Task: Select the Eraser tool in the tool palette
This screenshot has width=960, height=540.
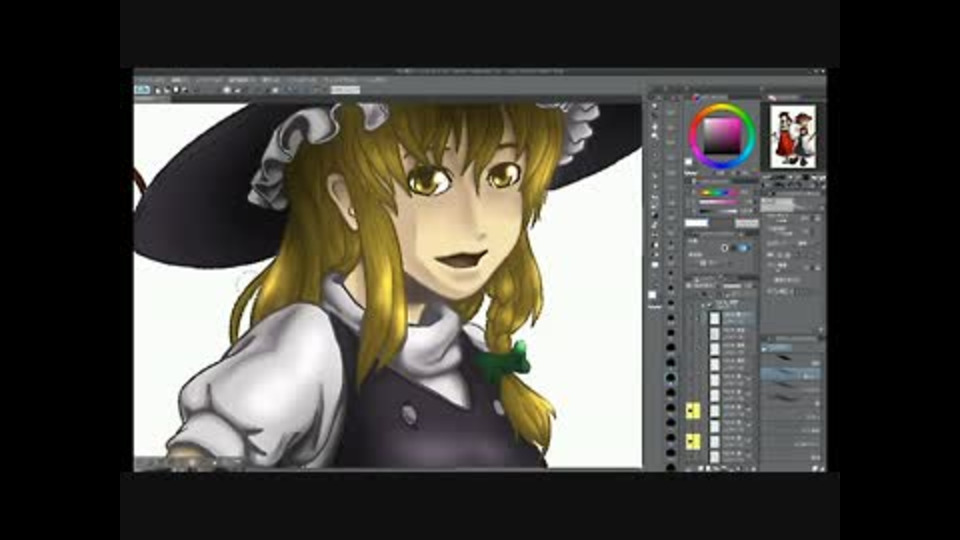Action: point(654,225)
